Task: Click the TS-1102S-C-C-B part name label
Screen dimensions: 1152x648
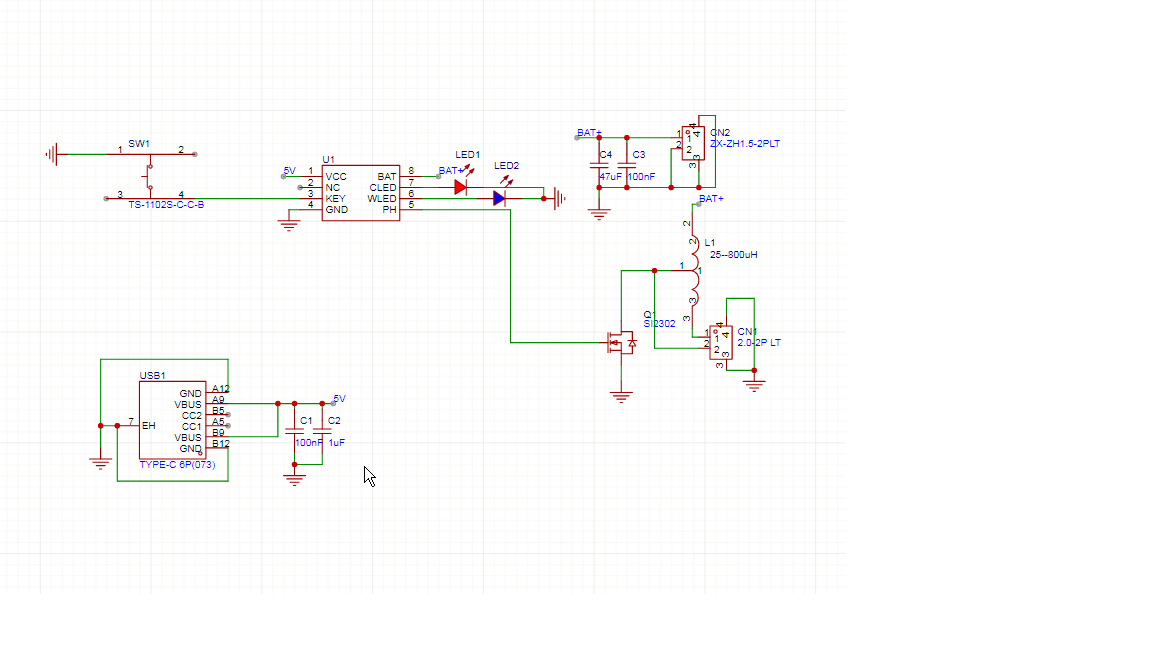Action: (166, 205)
